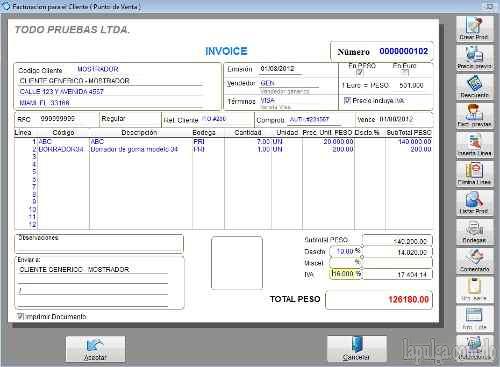Toggle the Precio incluye IVA checkbox
Viewport: 500px width, 367px height.
point(347,100)
